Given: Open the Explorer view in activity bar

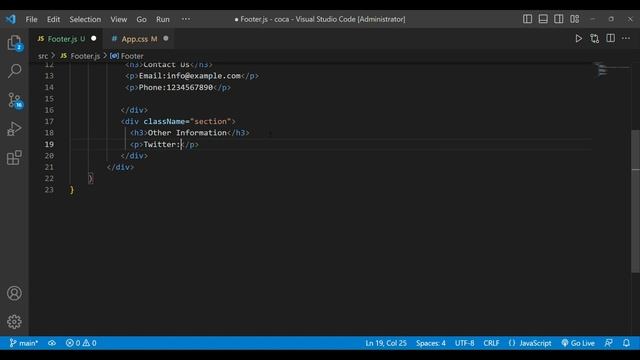Looking at the screenshot, I should [14, 43].
